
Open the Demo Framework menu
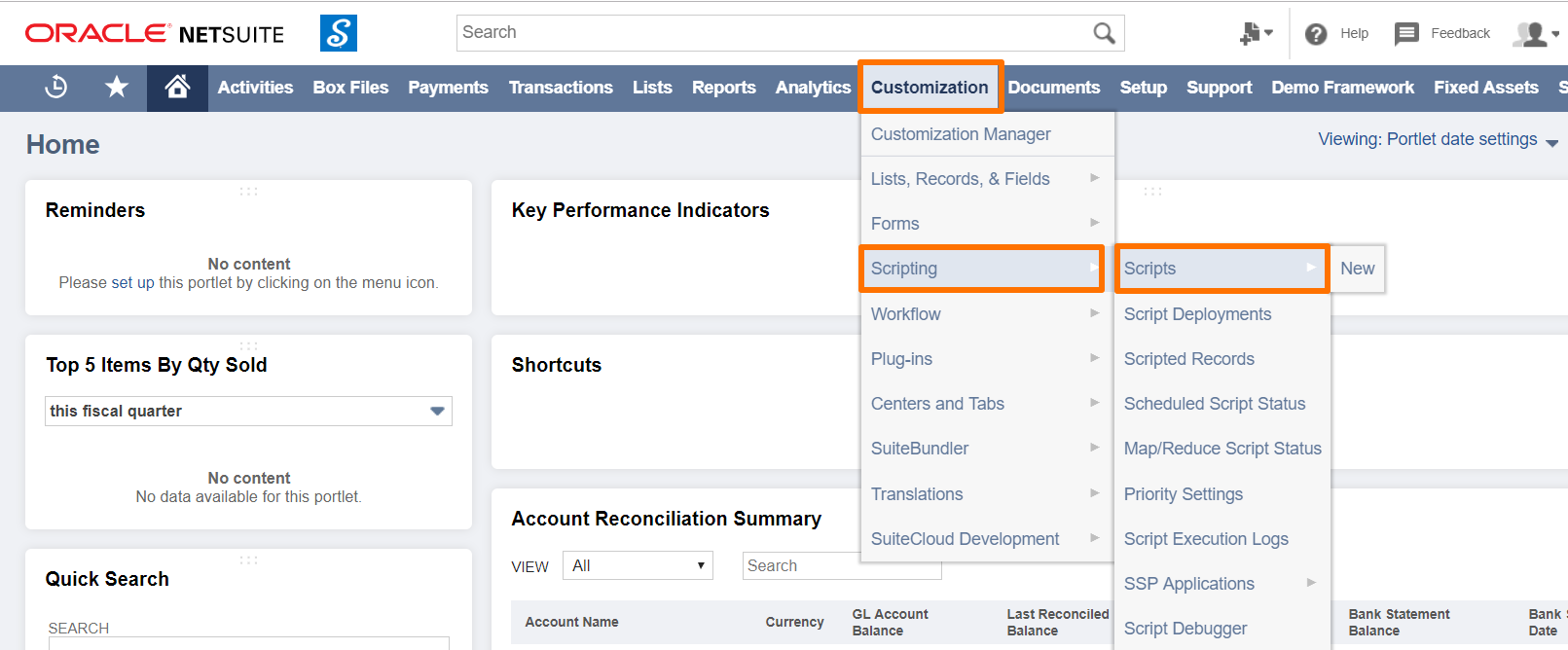(1342, 88)
